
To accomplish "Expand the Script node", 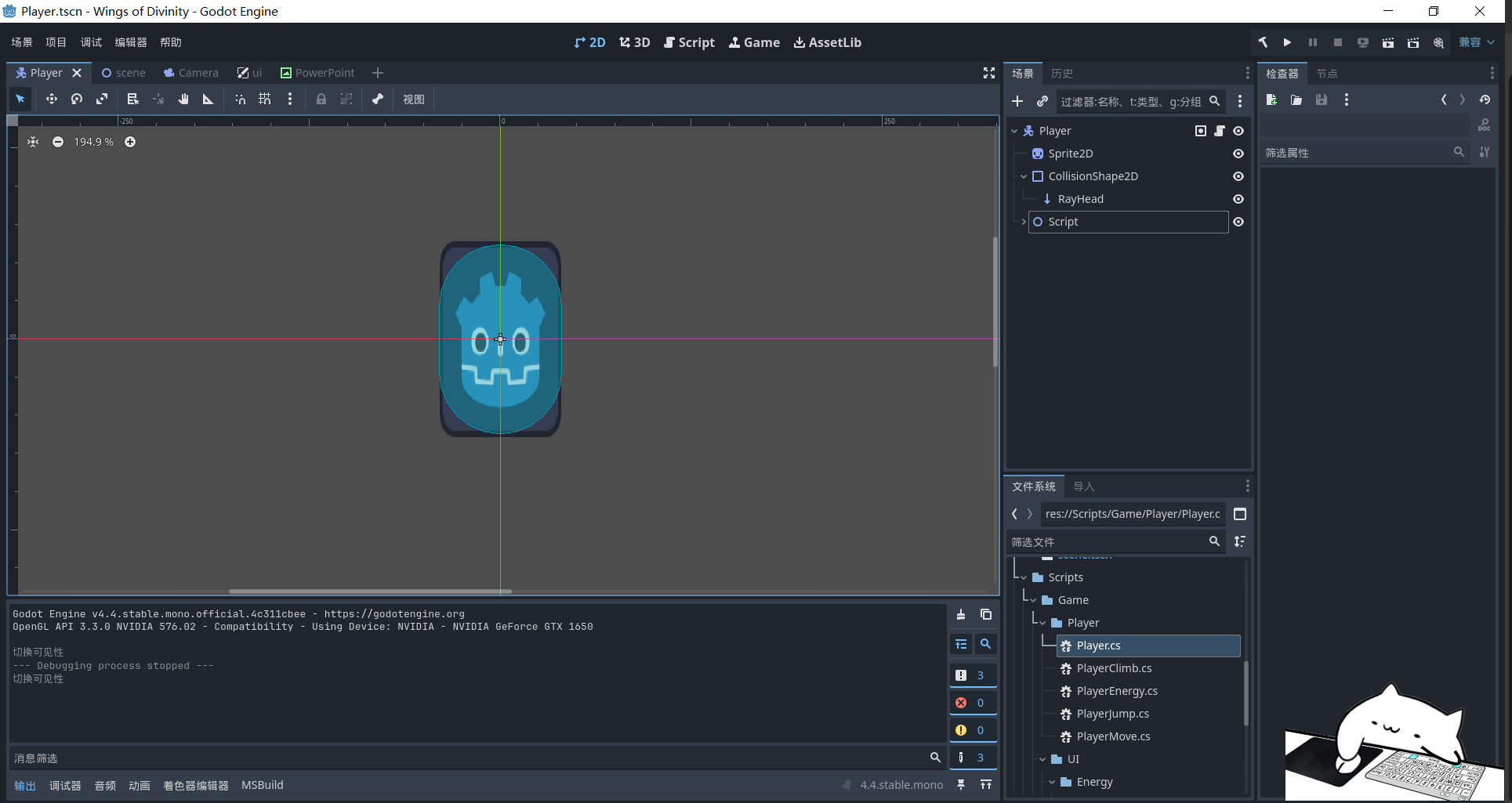I will [1024, 222].
